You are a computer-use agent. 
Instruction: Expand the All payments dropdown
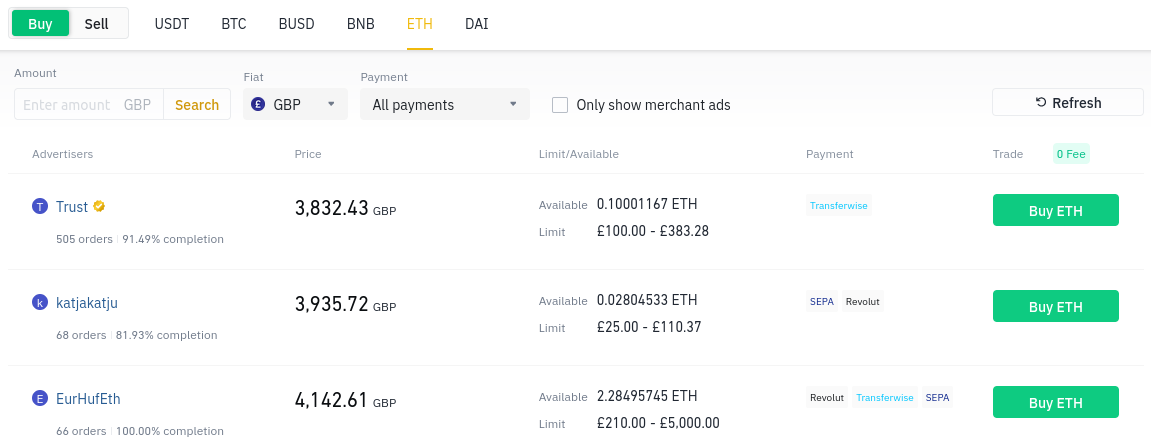[444, 104]
